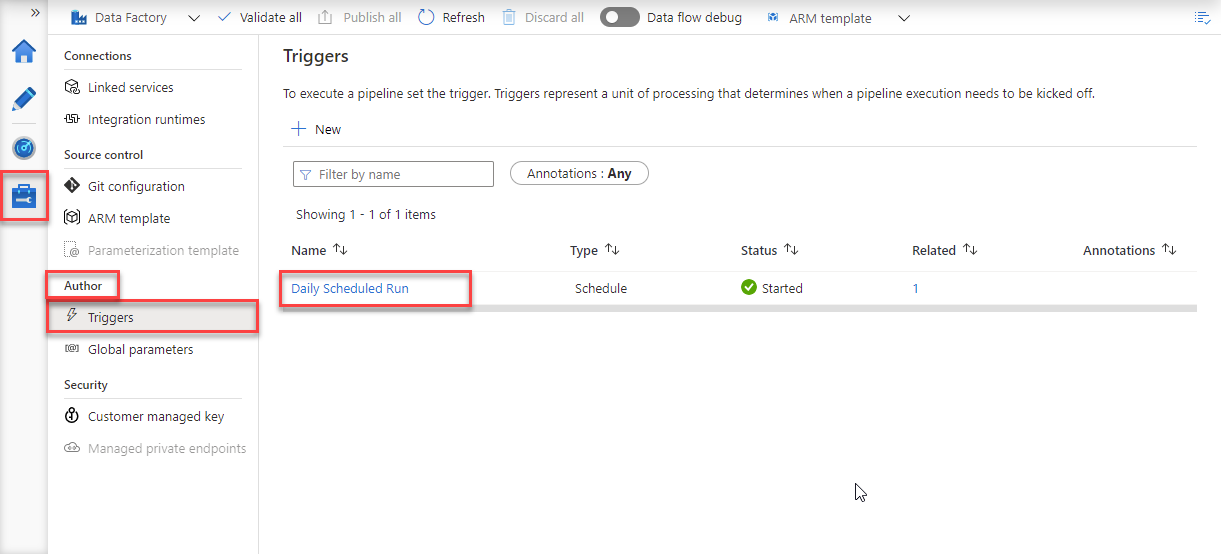Sort triggers by Name column
The image size is (1221, 554).
340,250
